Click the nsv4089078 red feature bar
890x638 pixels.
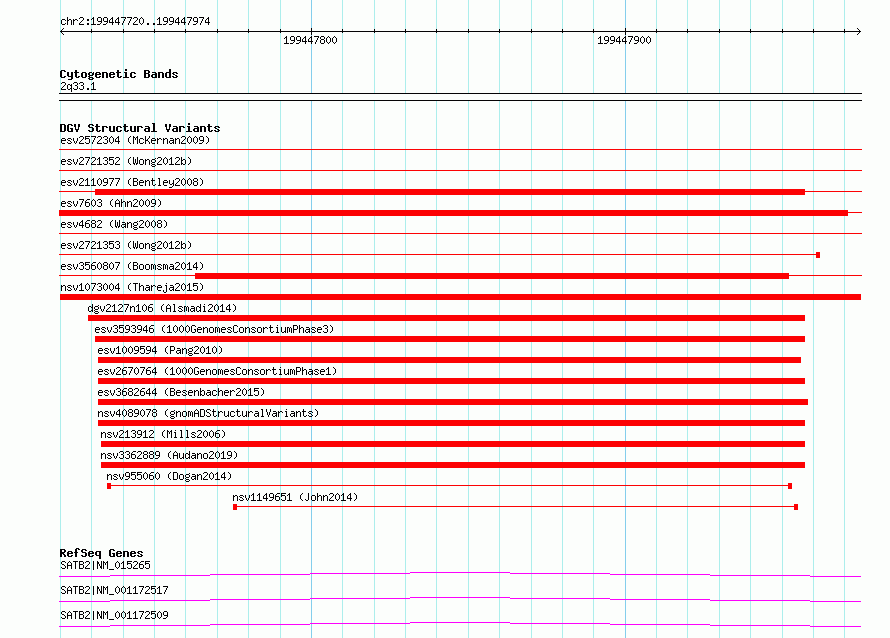pyautogui.click(x=451, y=423)
